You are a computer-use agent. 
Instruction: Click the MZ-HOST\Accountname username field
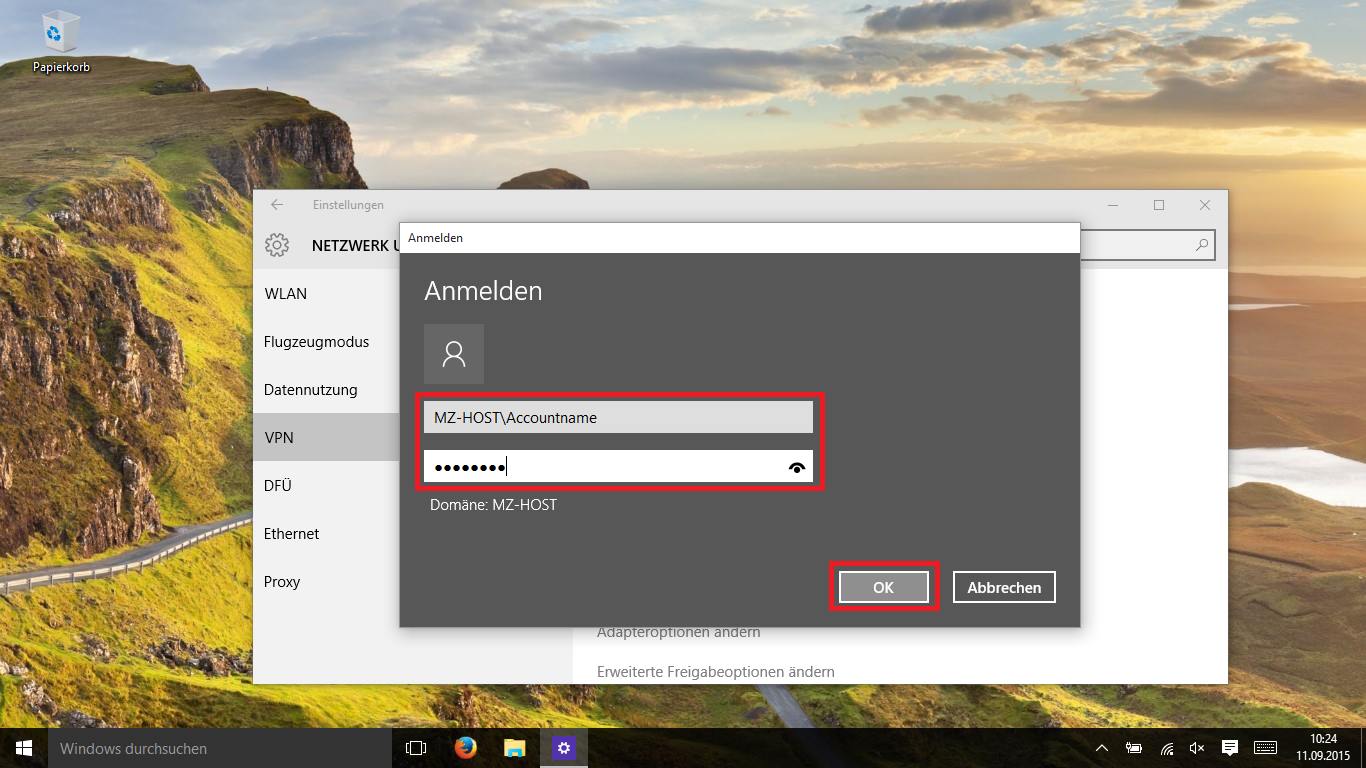(x=618, y=418)
